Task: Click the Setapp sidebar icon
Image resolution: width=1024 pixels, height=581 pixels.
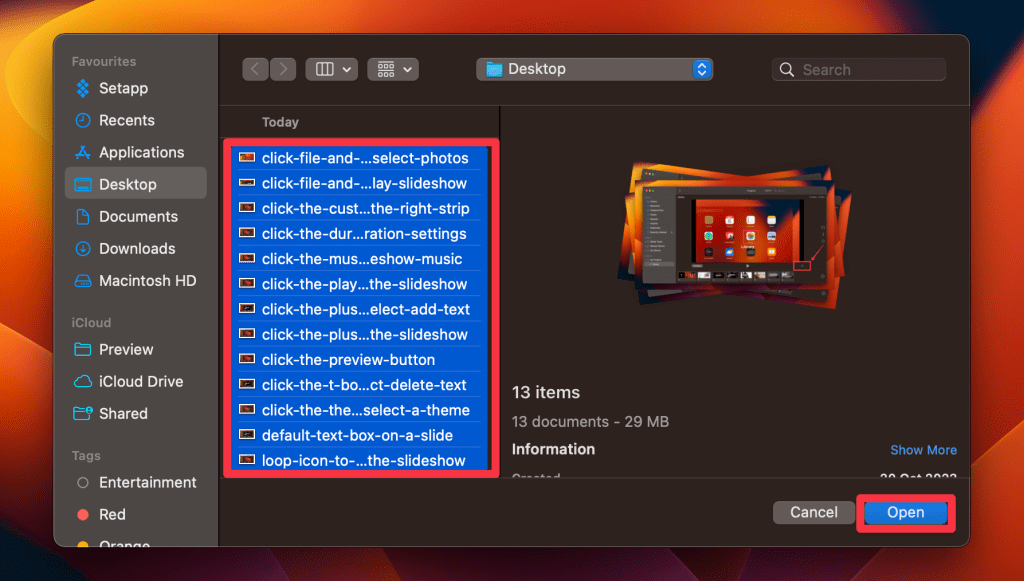Action: point(83,88)
